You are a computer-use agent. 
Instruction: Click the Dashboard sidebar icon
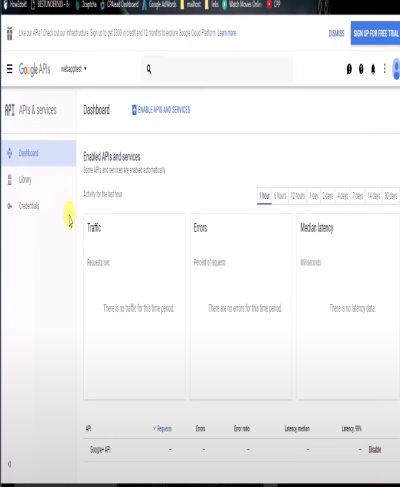10,153
